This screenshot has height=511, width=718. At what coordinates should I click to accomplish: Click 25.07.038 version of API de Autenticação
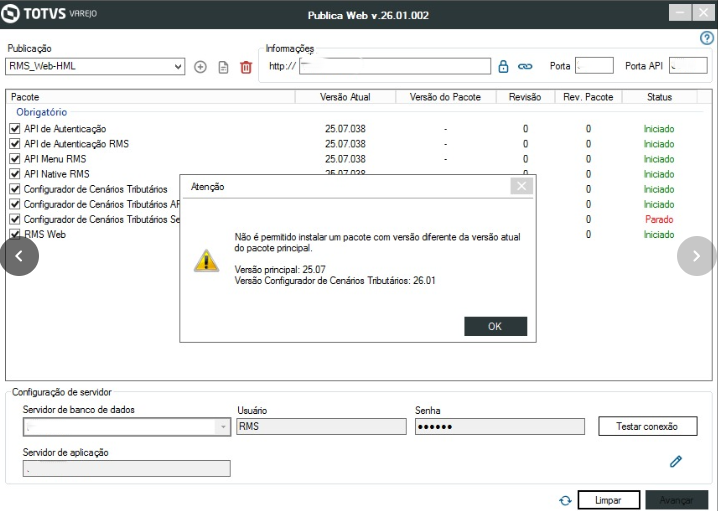[x=345, y=129]
